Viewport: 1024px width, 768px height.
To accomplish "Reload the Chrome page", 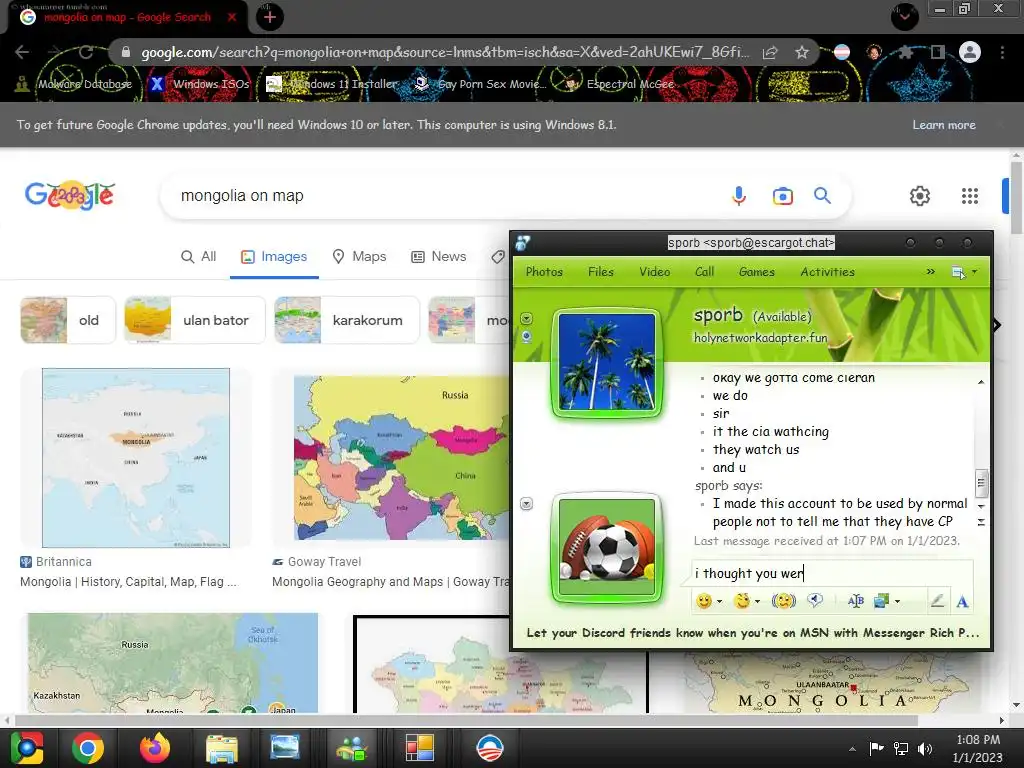I will pos(86,52).
